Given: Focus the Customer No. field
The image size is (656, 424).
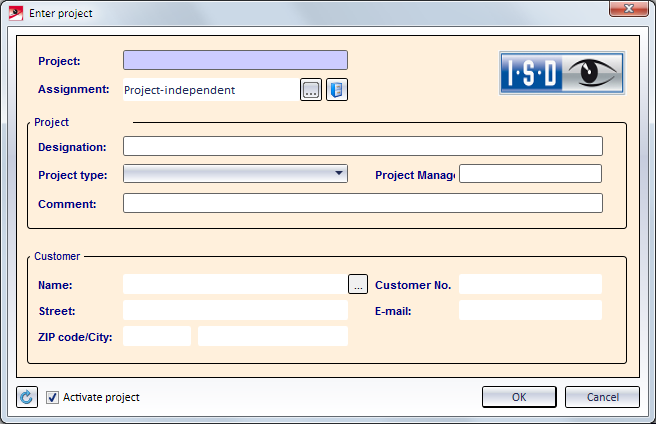Looking at the screenshot, I should click(x=530, y=285).
